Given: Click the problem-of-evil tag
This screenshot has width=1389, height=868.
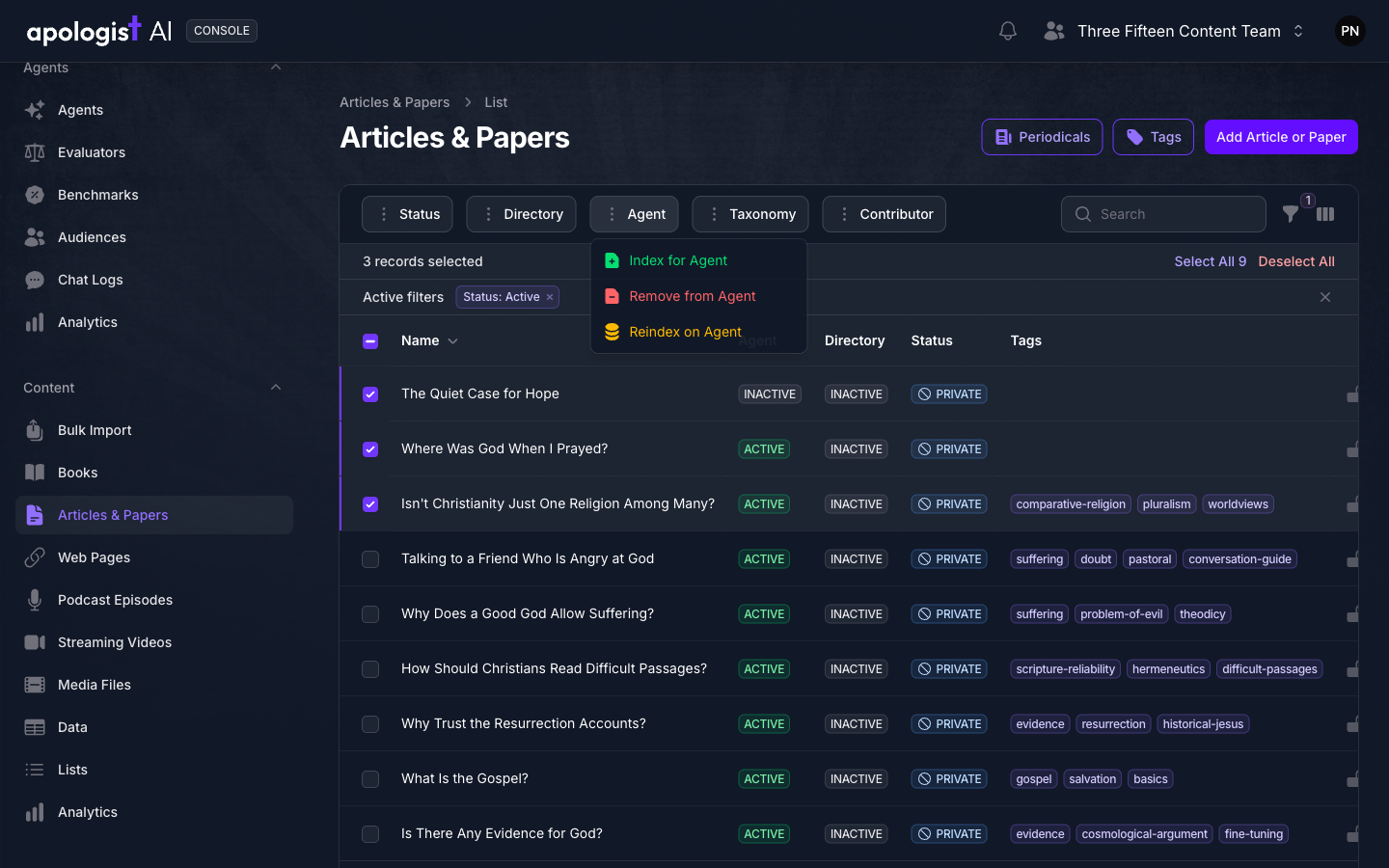Looking at the screenshot, I should click(1122, 614).
